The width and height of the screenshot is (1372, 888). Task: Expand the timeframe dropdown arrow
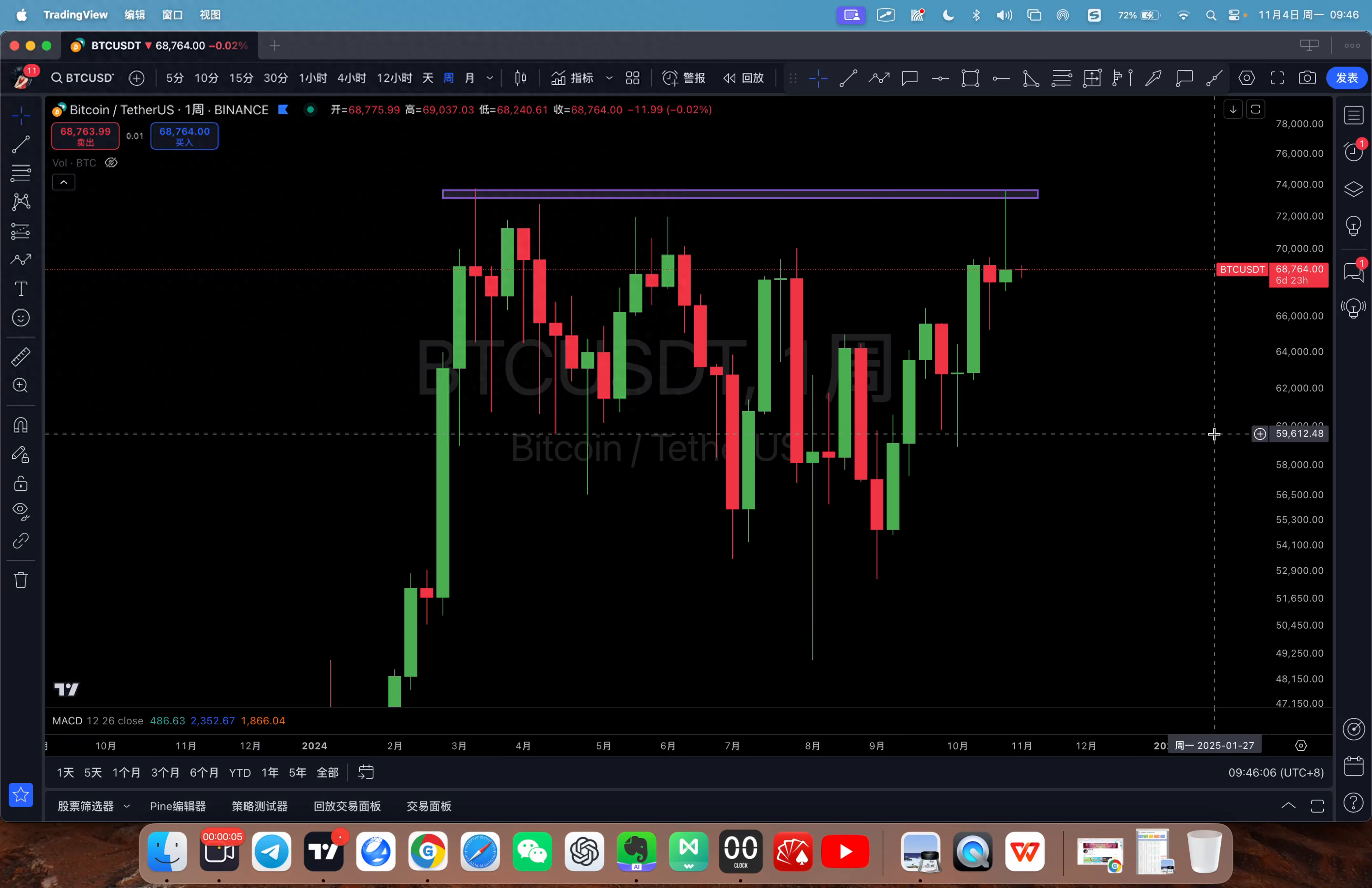coord(490,78)
